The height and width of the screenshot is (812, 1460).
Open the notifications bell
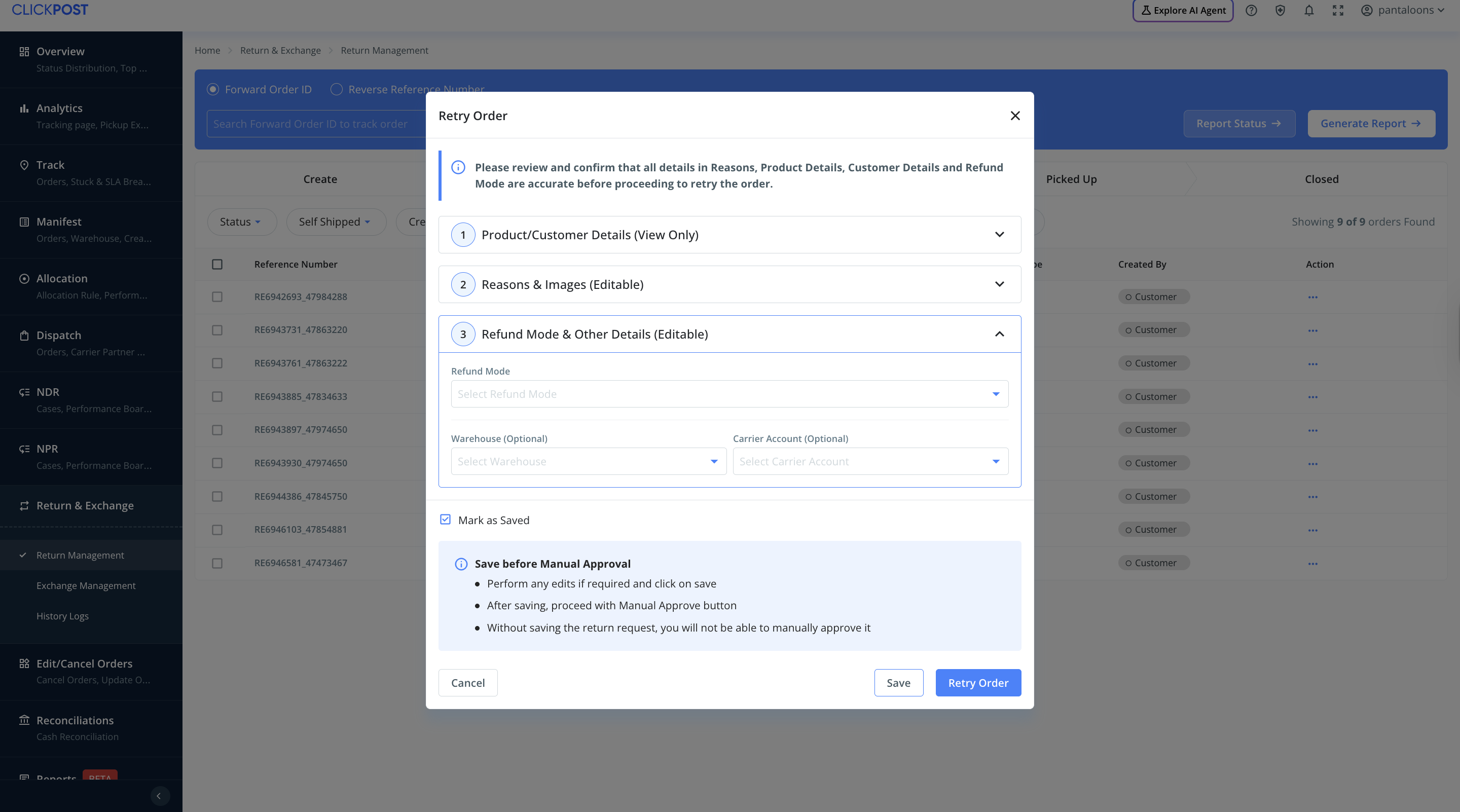pyautogui.click(x=1308, y=10)
